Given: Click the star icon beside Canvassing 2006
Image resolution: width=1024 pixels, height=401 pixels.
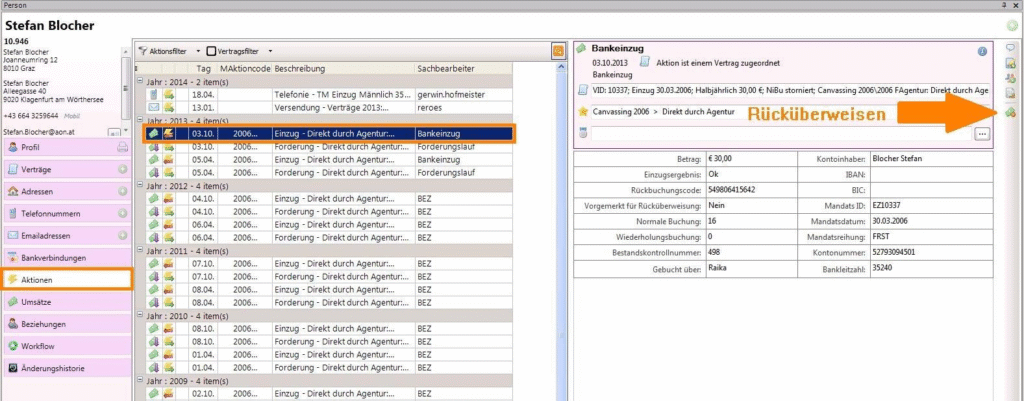Looking at the screenshot, I should [583, 112].
